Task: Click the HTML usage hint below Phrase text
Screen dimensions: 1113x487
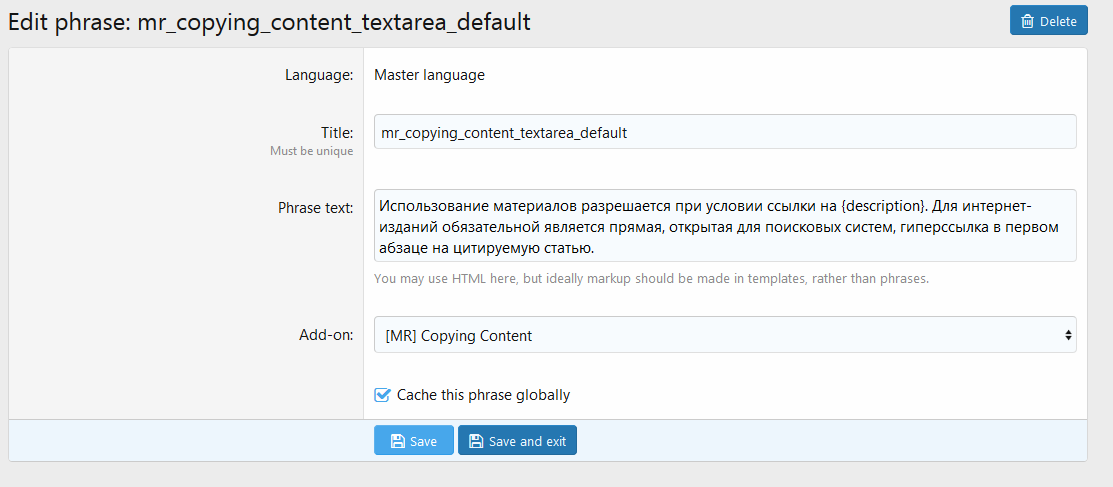Action: click(x=651, y=279)
